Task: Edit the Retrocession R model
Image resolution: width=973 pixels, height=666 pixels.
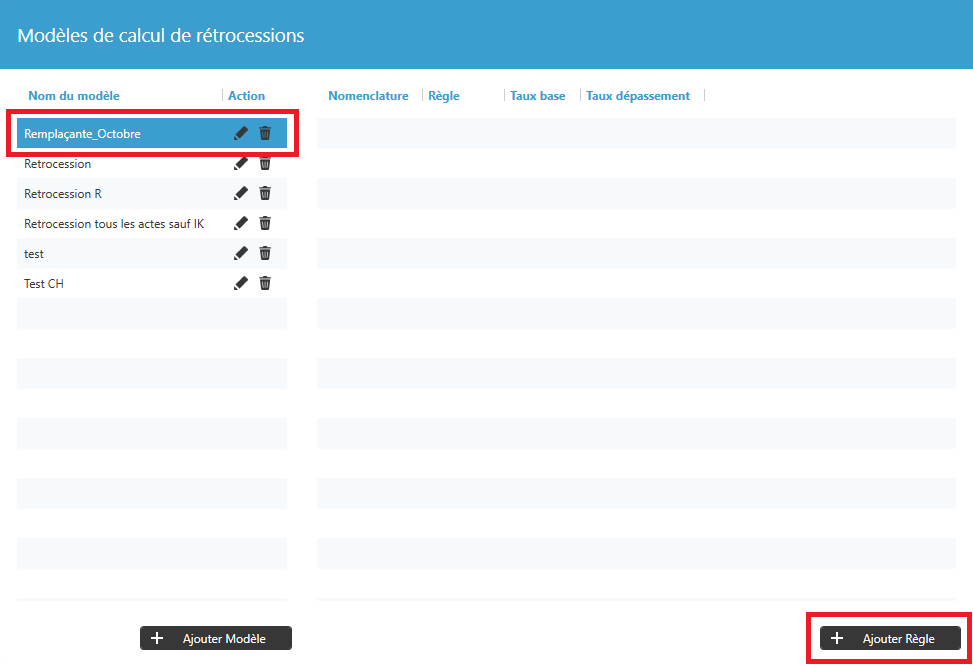Action: (x=240, y=193)
